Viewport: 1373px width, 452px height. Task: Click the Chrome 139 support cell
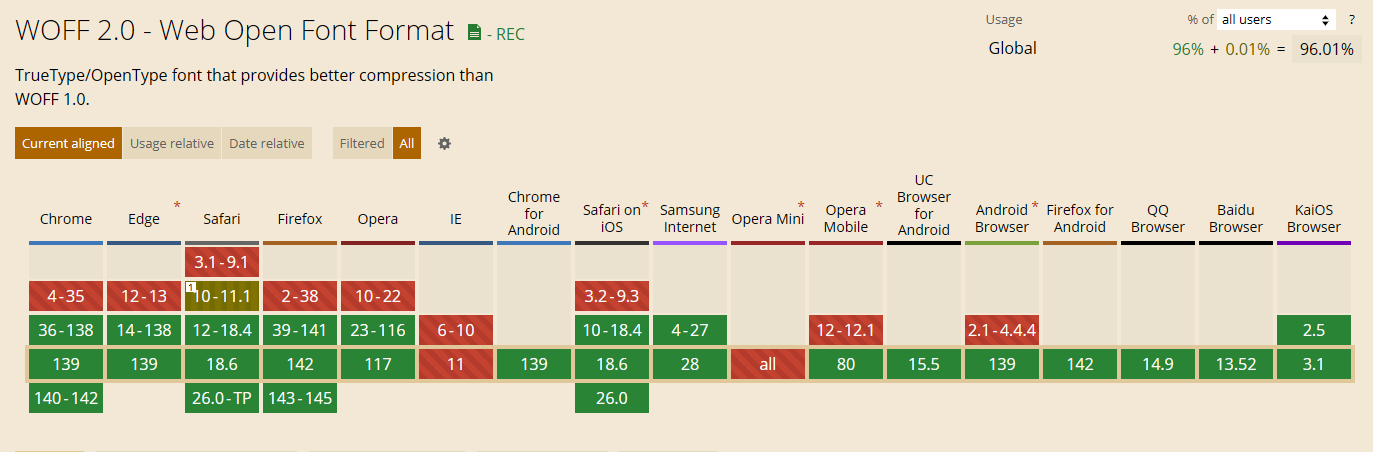coord(66,364)
